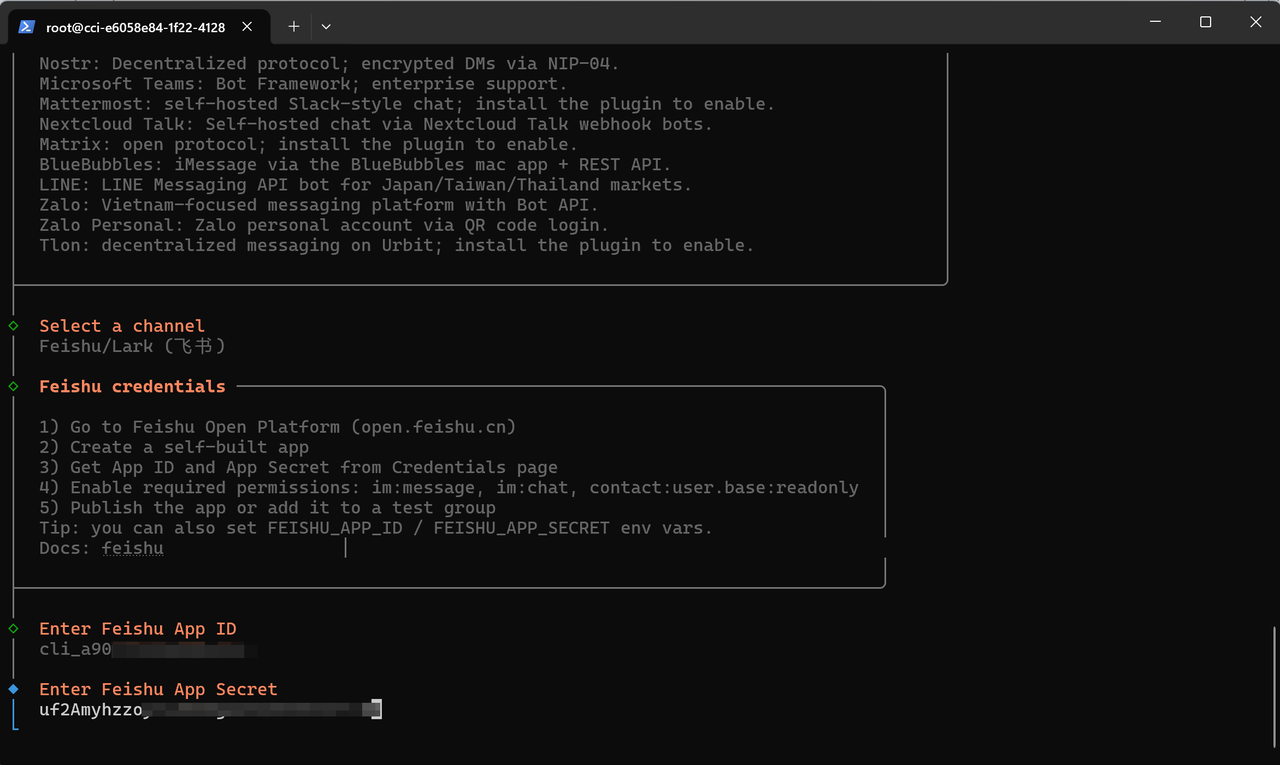This screenshot has width=1280, height=765.
Task: Click the blue diamond beside "Enter Feishu App Secret"
Action: coord(11,688)
